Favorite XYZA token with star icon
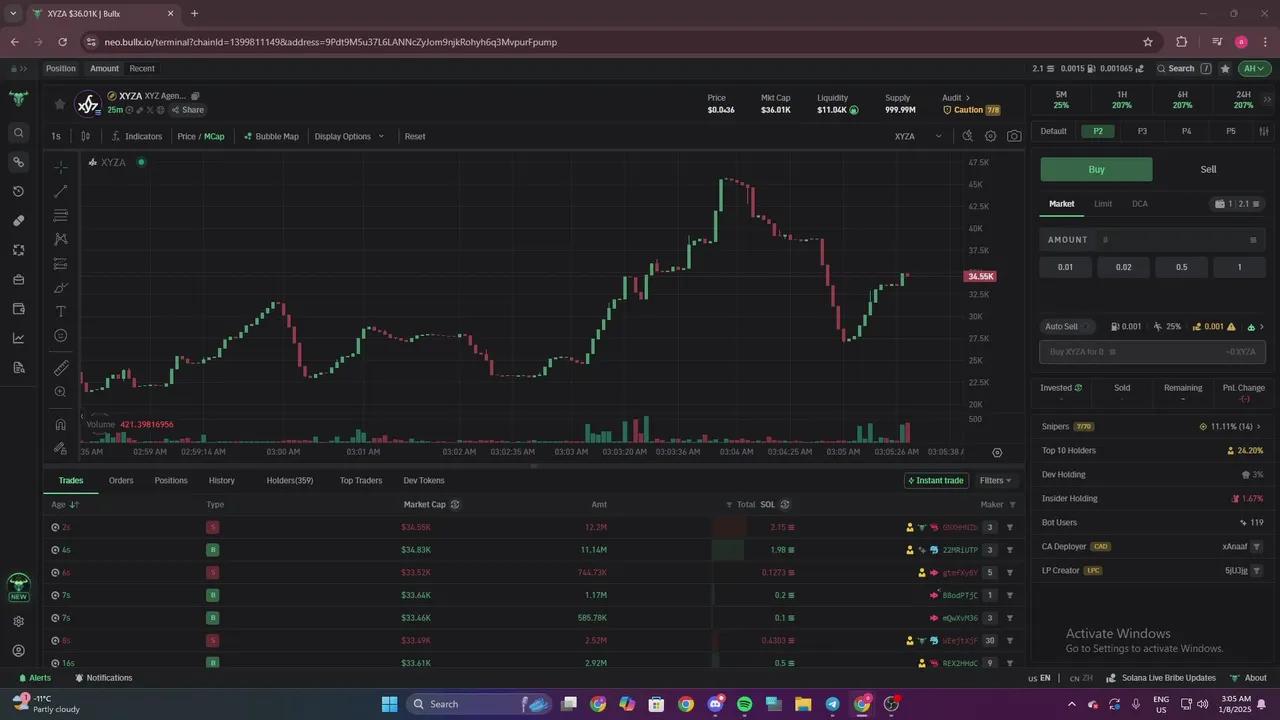 [60, 103]
